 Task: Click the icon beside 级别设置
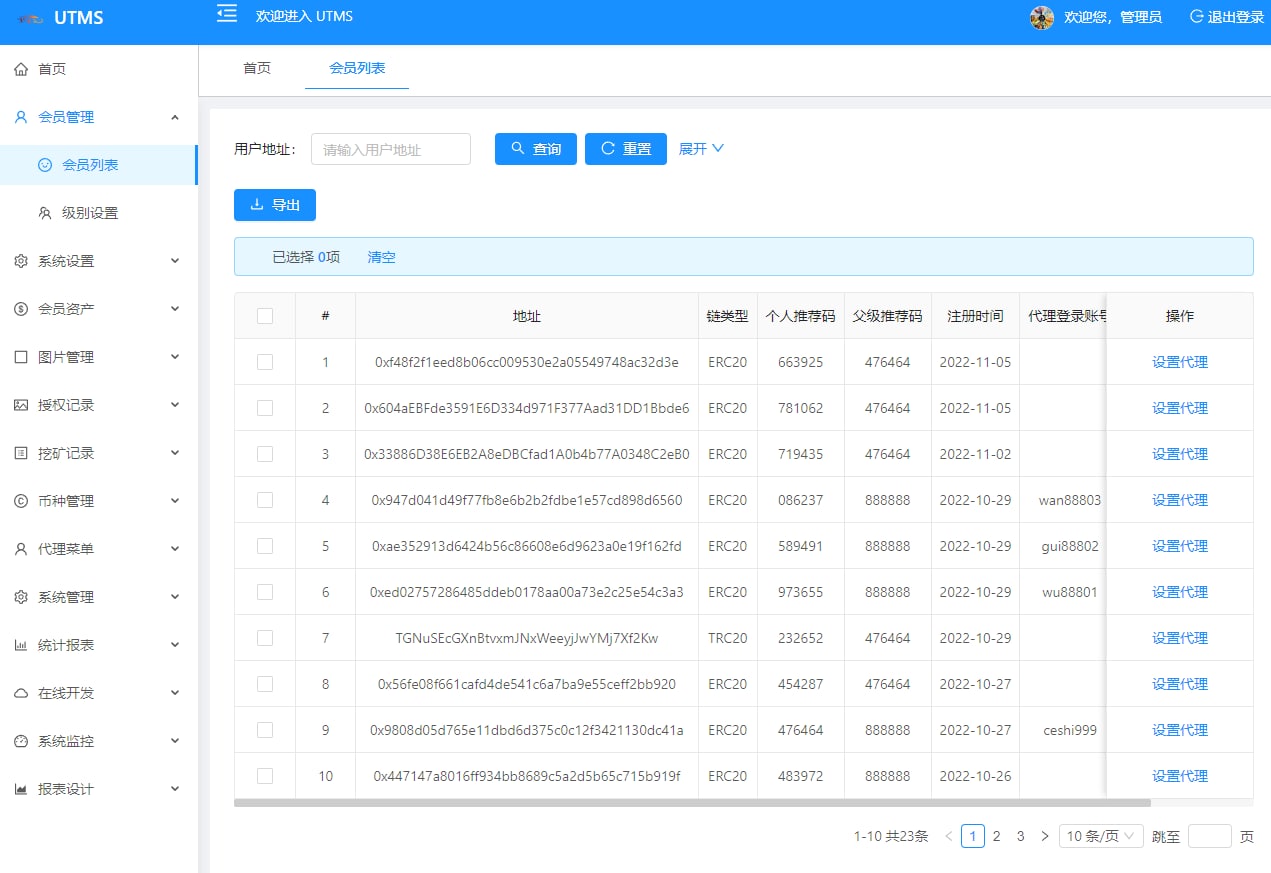45,213
